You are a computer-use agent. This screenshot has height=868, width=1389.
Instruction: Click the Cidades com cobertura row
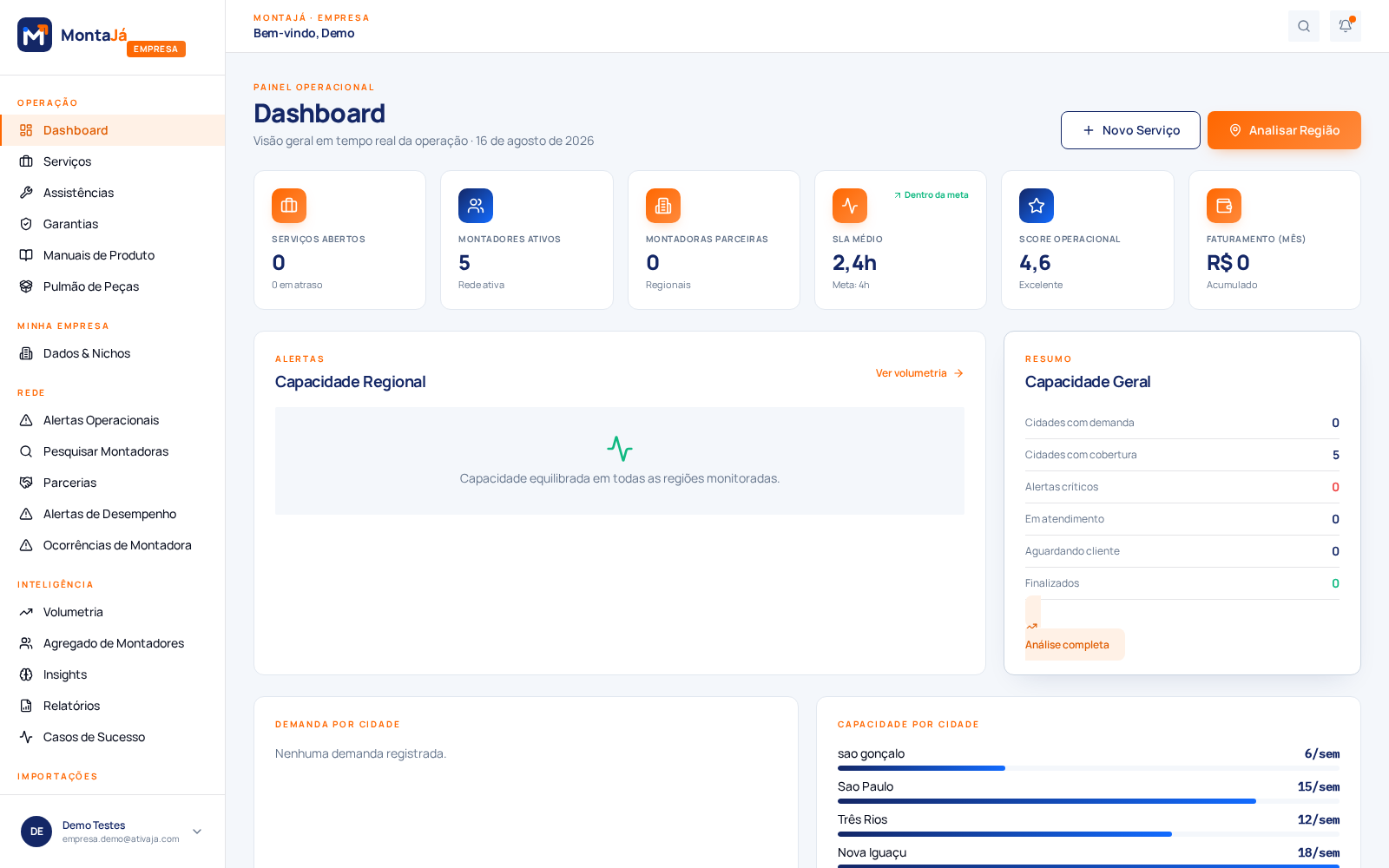pyautogui.click(x=1182, y=455)
